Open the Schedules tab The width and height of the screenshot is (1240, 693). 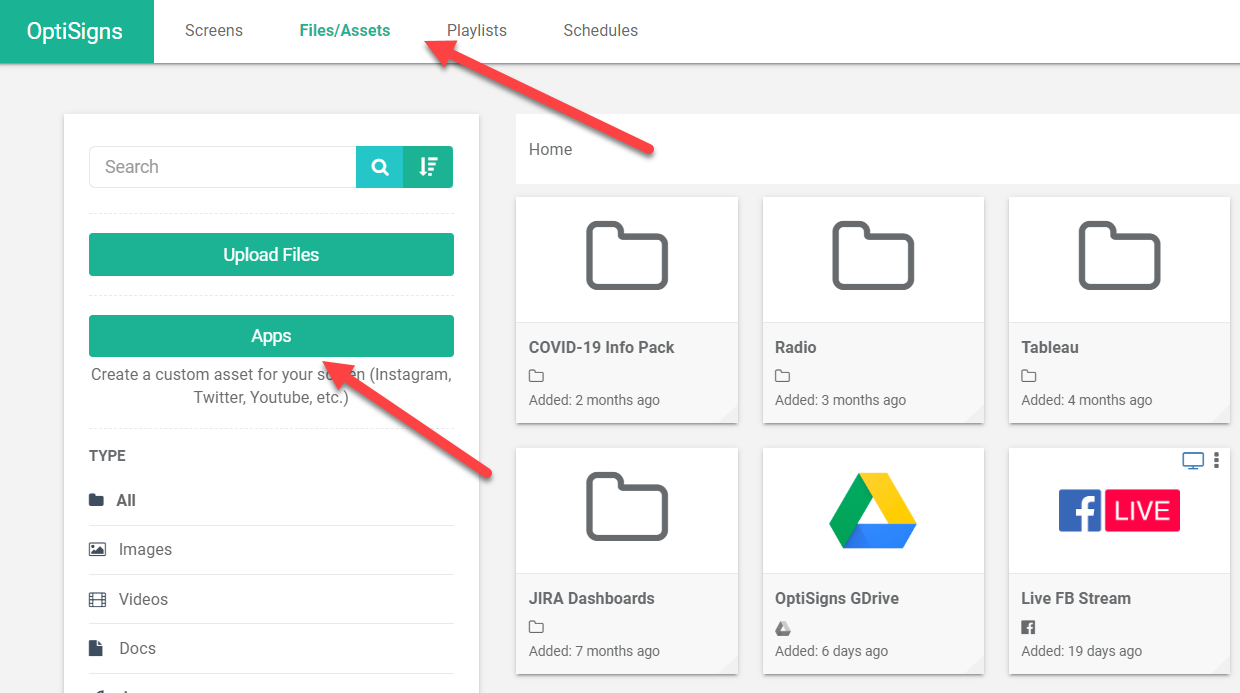click(600, 31)
